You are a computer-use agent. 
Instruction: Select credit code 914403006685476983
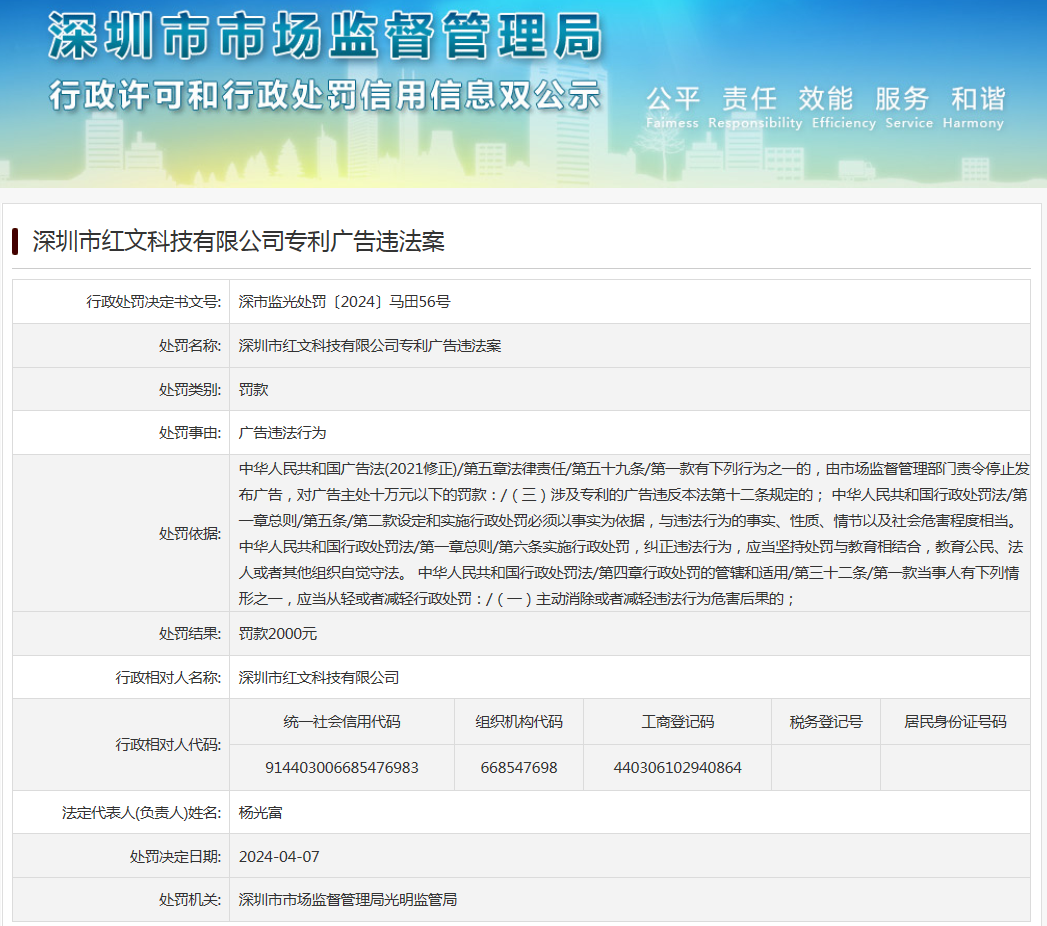pos(341,767)
